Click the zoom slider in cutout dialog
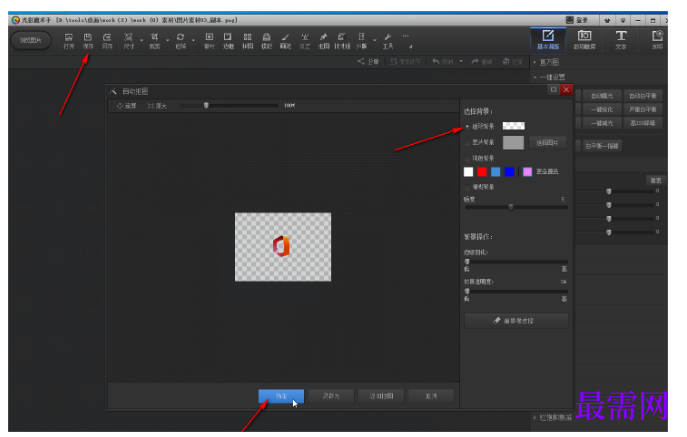The width and height of the screenshot is (687, 437). pyautogui.click(x=229, y=106)
